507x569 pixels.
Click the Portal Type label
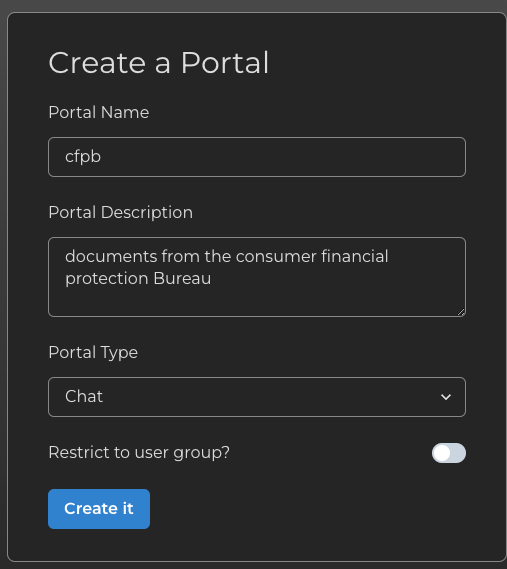coord(93,352)
